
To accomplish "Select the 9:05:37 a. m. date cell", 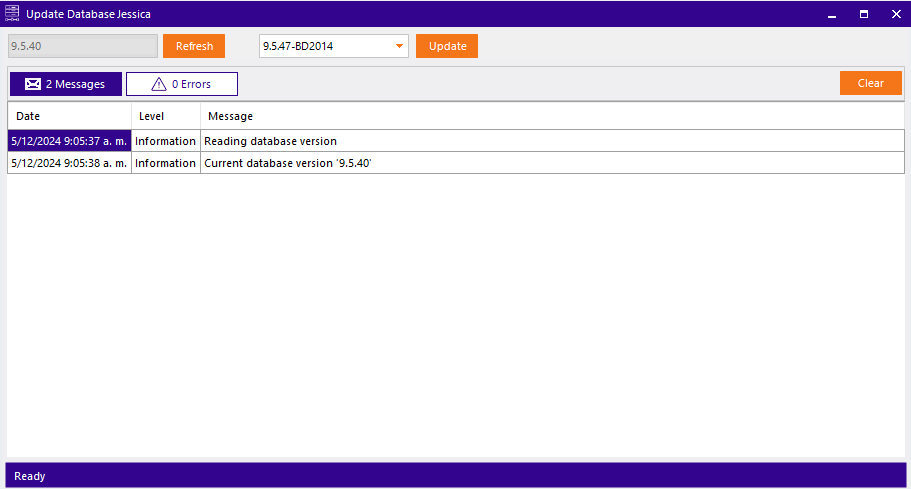I will [69, 141].
